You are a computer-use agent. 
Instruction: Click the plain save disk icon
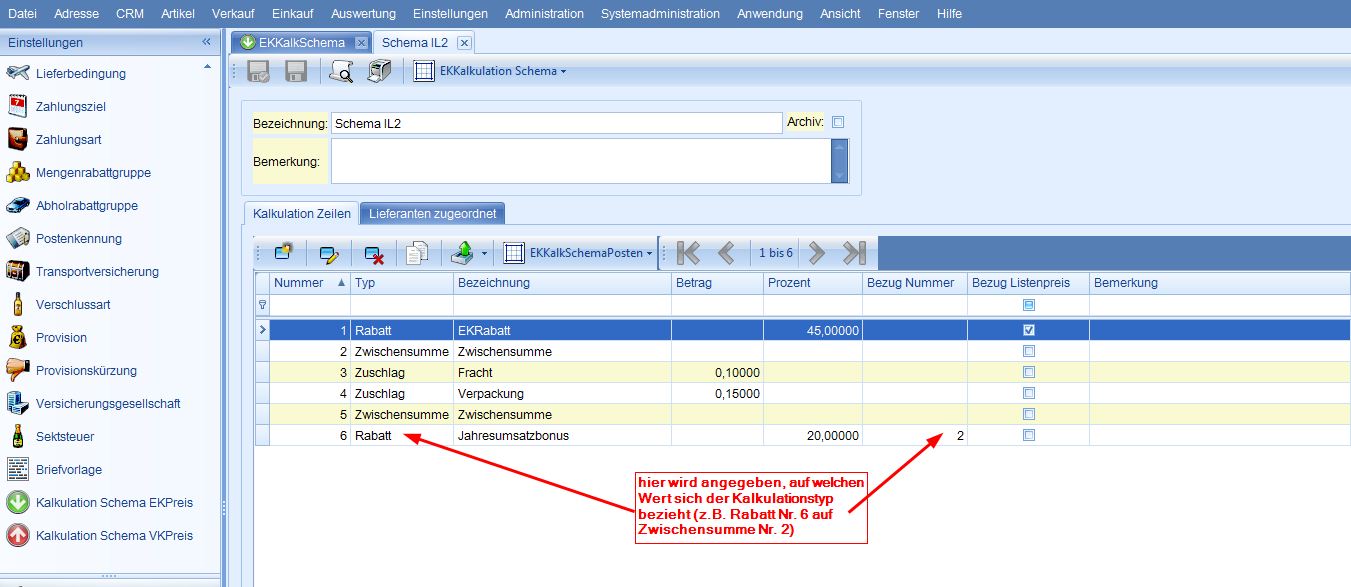pyautogui.click(x=296, y=71)
